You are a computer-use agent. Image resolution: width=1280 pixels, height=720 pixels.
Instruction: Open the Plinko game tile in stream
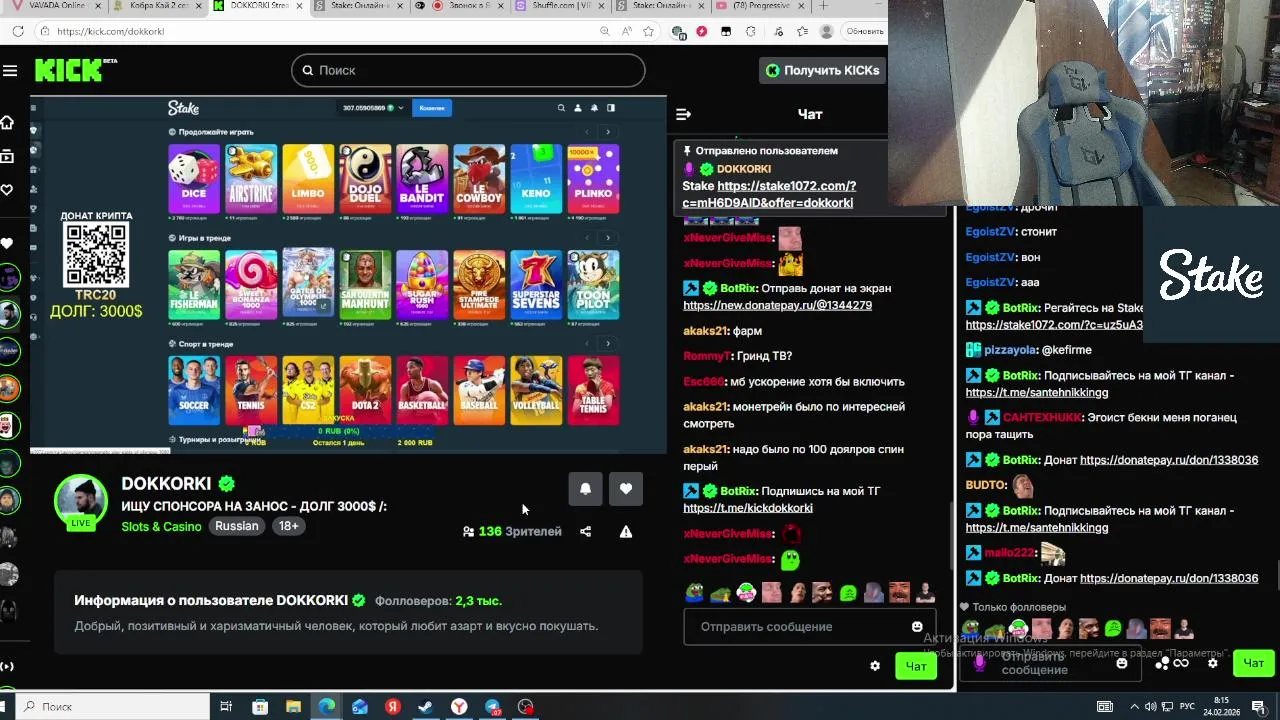coord(593,179)
